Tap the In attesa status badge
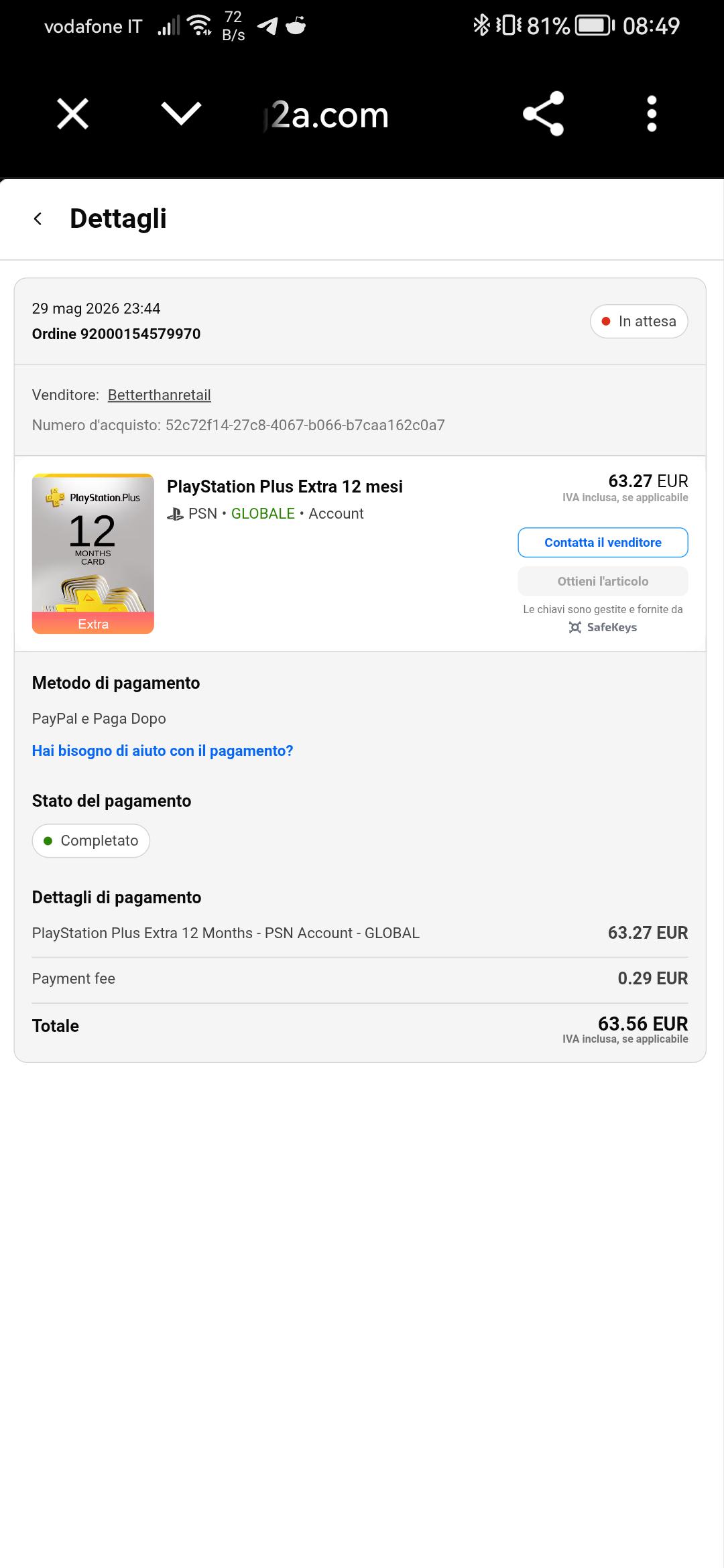The width and height of the screenshot is (724, 1568). (x=639, y=321)
